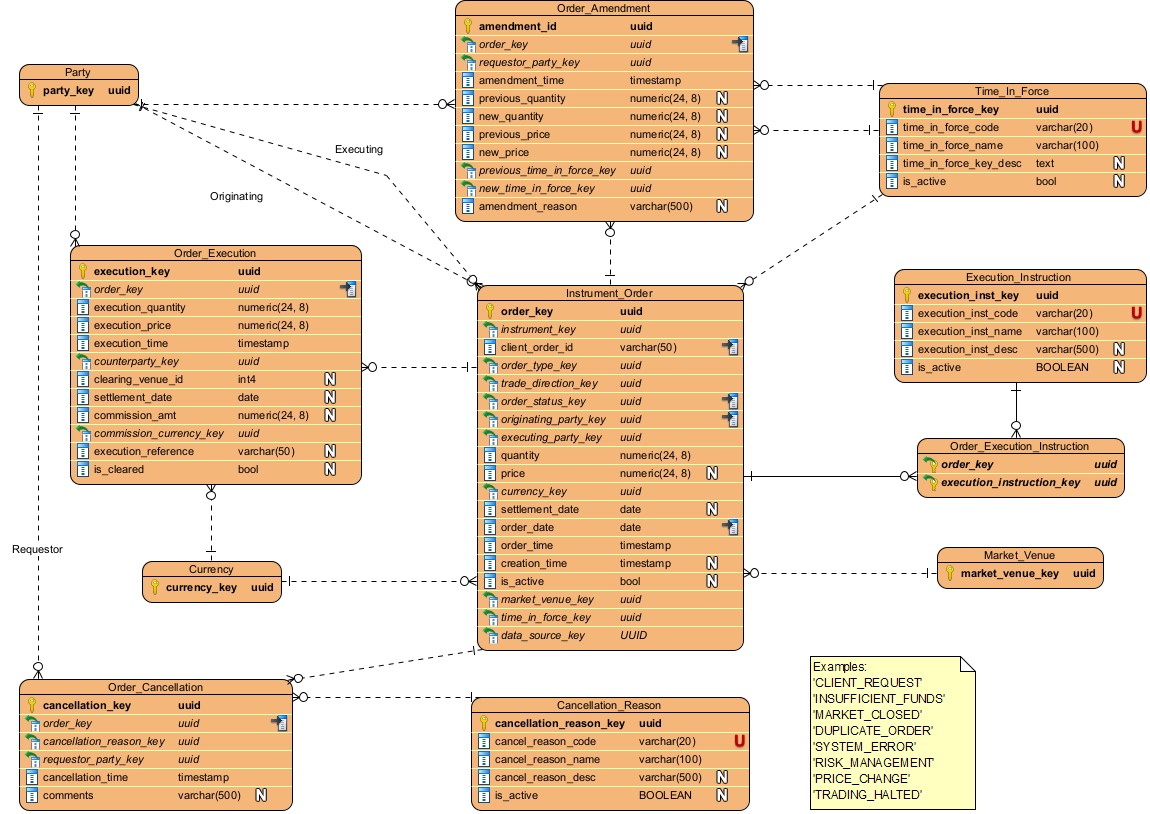Image resolution: width=1150 pixels, height=814 pixels.
Task: Click the unique U marker on time_in_force_code
Action: click(x=1136, y=127)
